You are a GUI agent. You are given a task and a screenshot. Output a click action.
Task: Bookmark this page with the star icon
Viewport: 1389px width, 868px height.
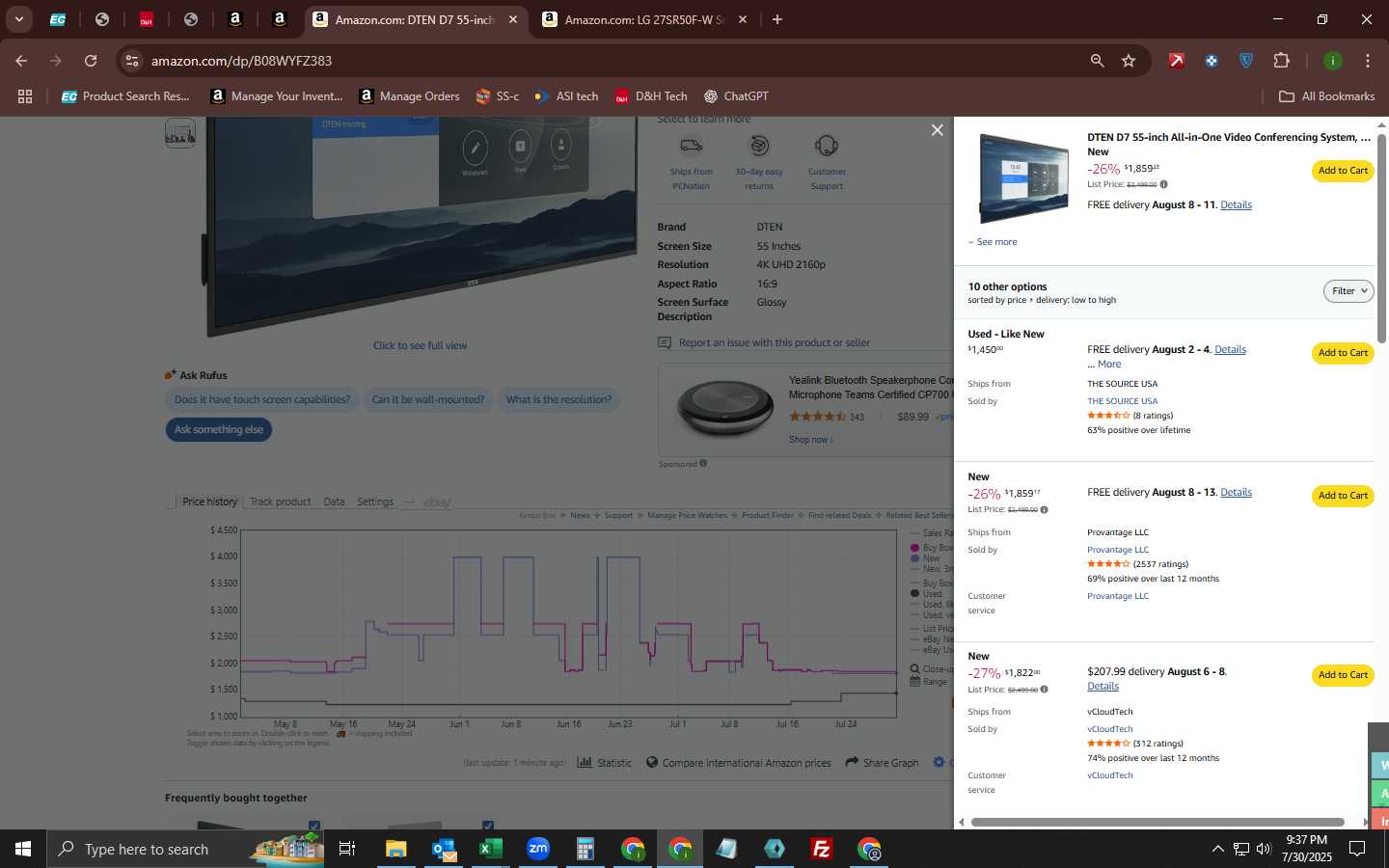click(1129, 61)
